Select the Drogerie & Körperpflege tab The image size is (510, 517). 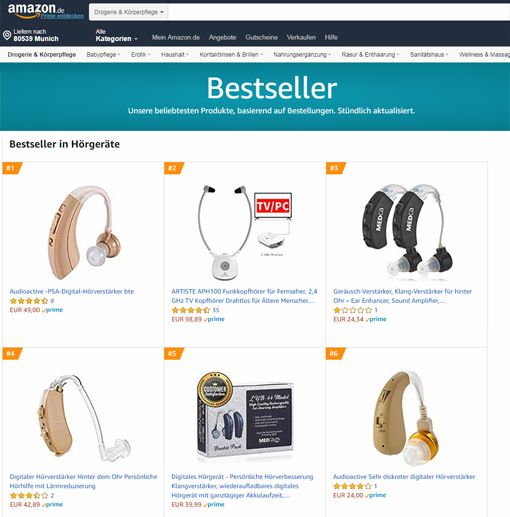point(42,54)
